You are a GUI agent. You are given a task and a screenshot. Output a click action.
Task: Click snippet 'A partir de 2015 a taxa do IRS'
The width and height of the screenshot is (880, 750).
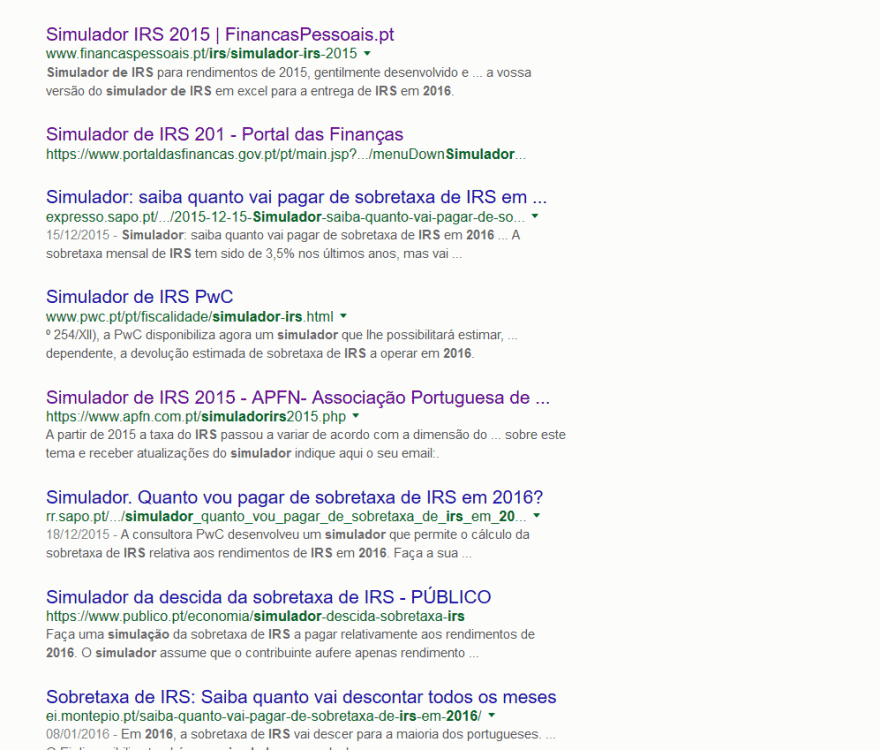tap(306, 444)
